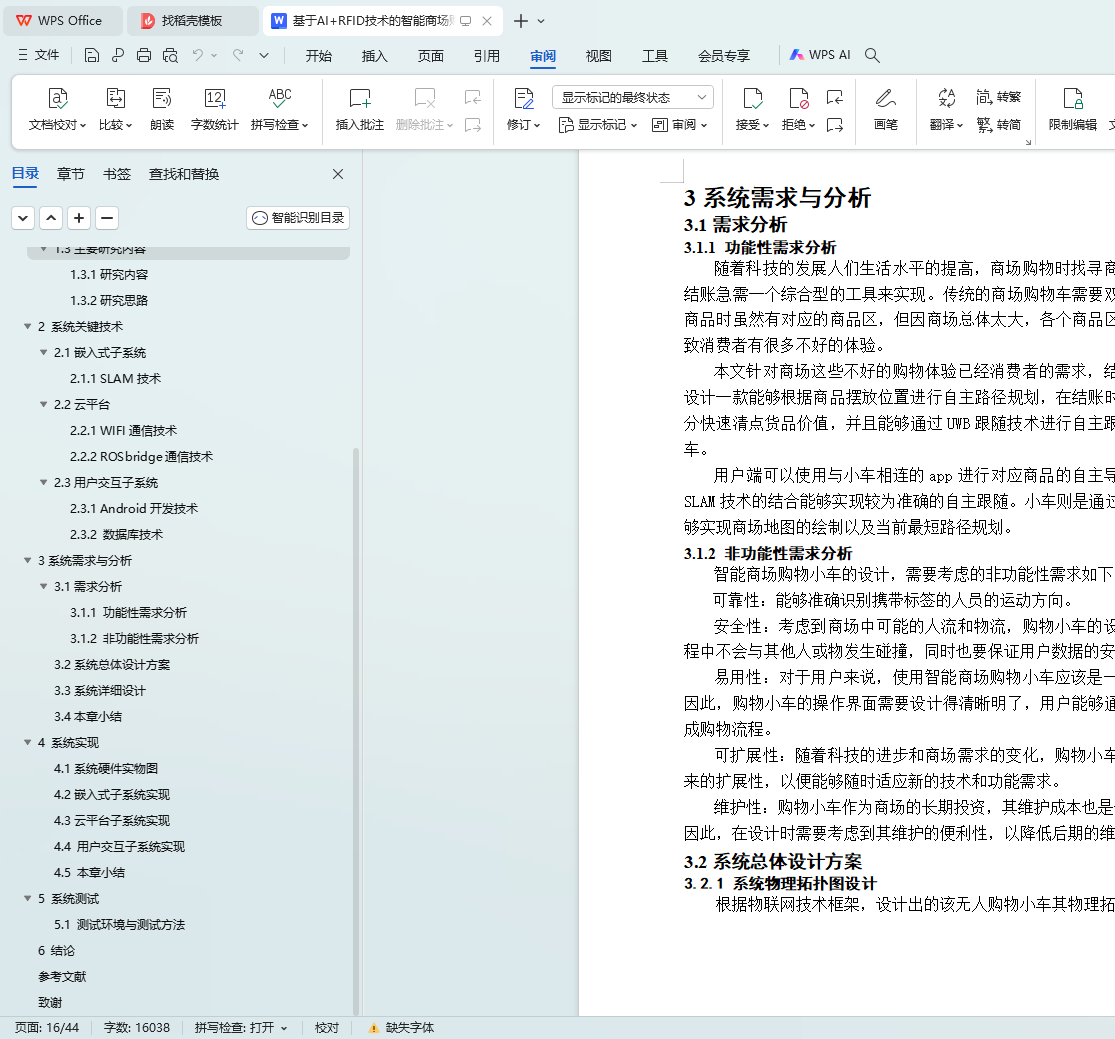Screen dimensions: 1115x1039
Task: Convert text with 简转繁
Action: 998,97
